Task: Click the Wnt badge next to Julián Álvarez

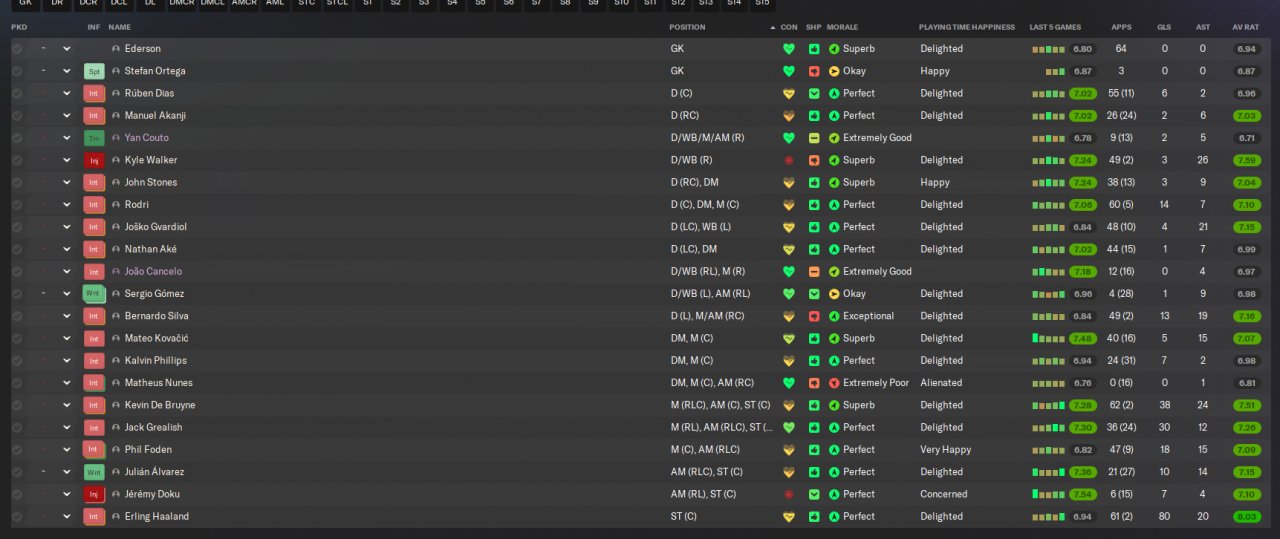Action: tap(94, 472)
